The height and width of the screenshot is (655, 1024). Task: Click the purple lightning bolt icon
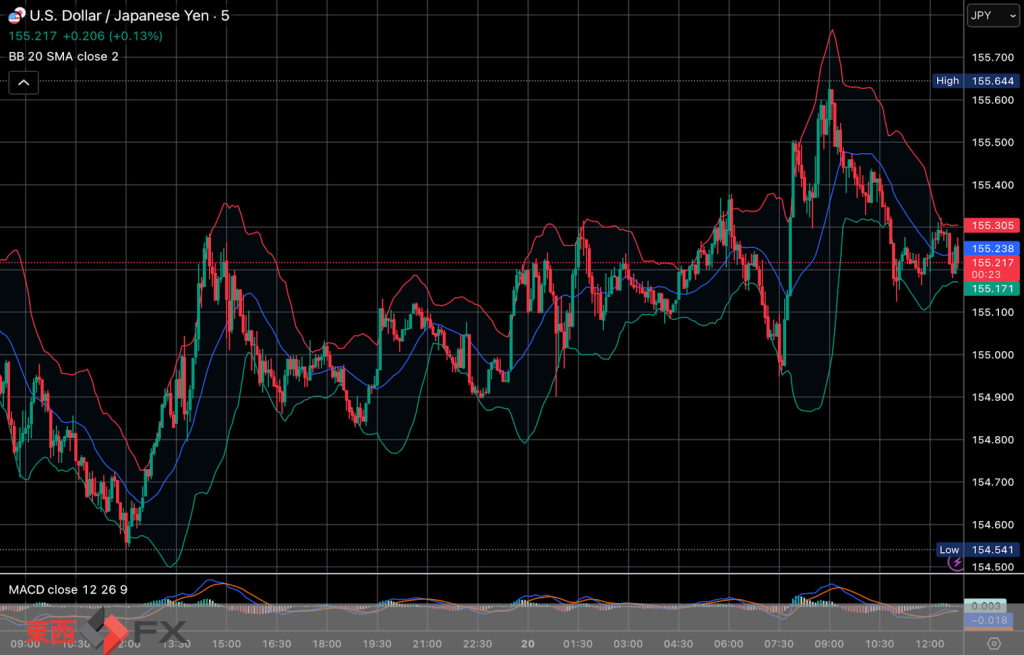pyautogui.click(x=955, y=564)
